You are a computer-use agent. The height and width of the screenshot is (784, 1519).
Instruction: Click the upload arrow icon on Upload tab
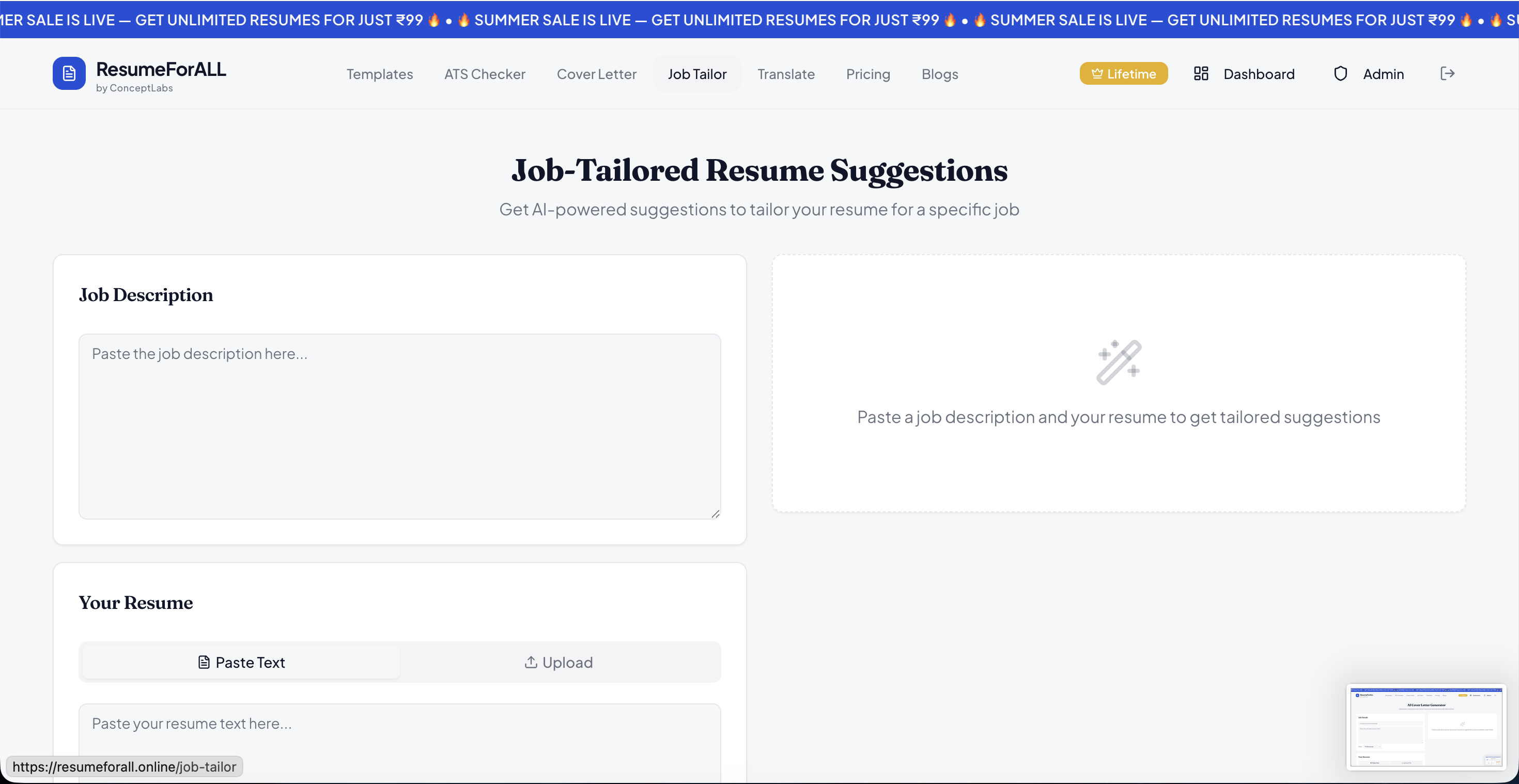coord(531,662)
